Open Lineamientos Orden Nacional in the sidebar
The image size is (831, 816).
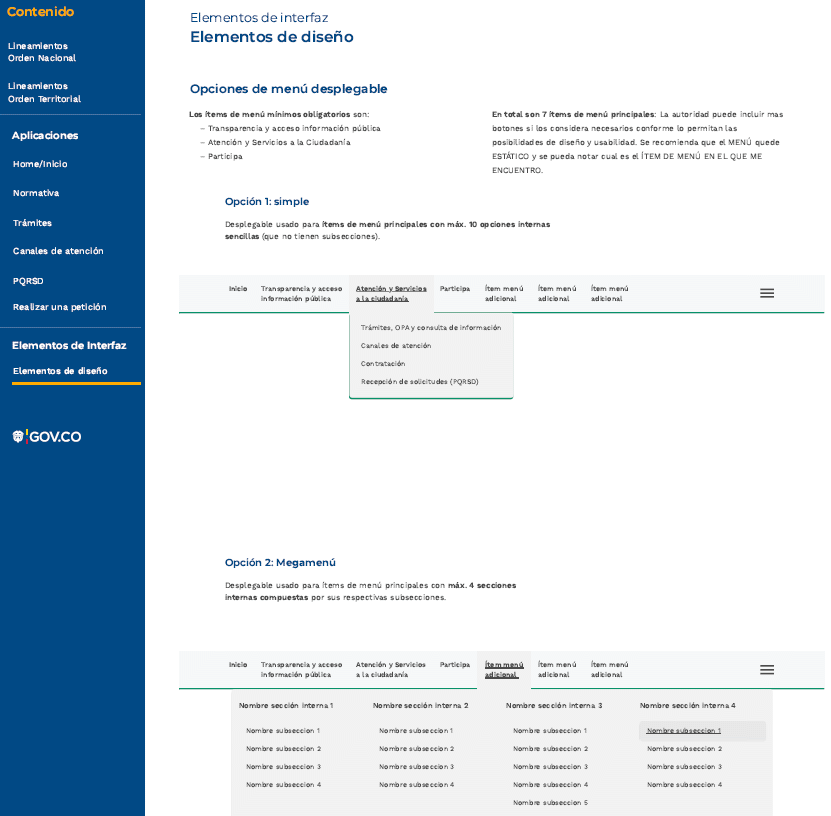click(x=42, y=52)
